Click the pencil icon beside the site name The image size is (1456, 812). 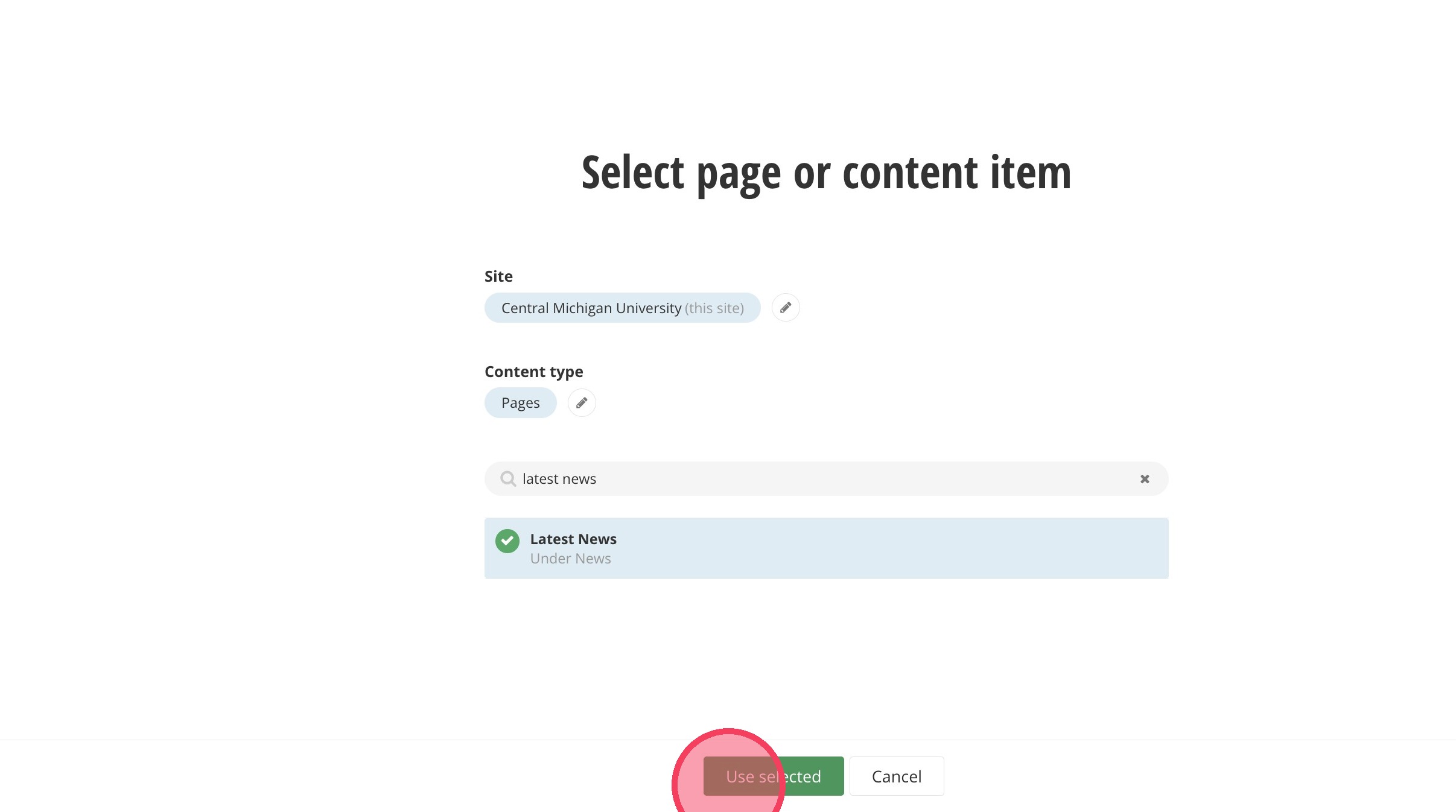pos(785,308)
